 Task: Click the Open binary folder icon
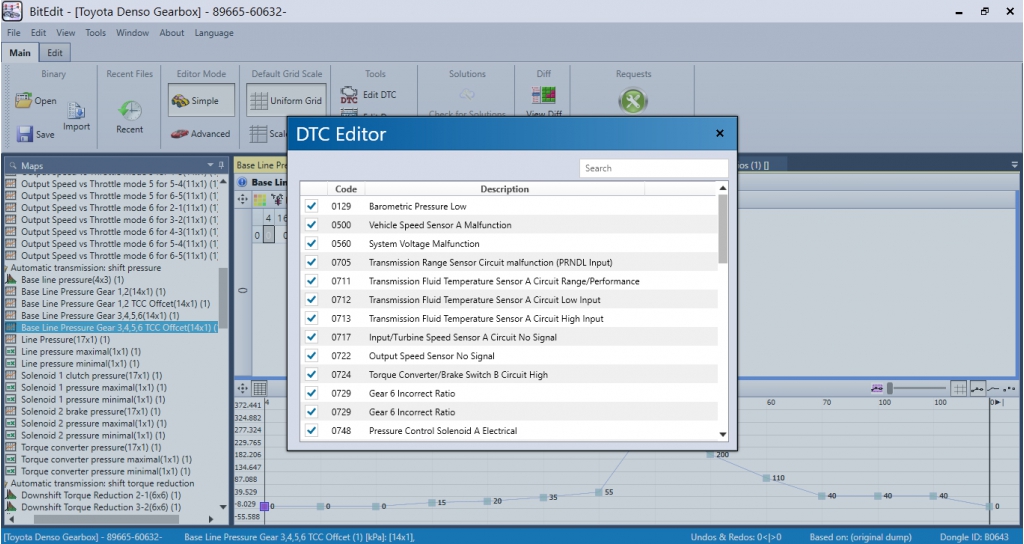(x=24, y=101)
